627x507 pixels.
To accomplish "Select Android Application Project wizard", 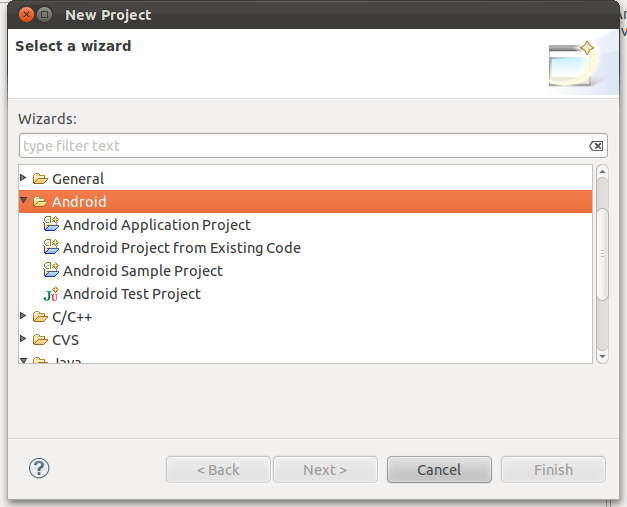I will (x=156, y=225).
